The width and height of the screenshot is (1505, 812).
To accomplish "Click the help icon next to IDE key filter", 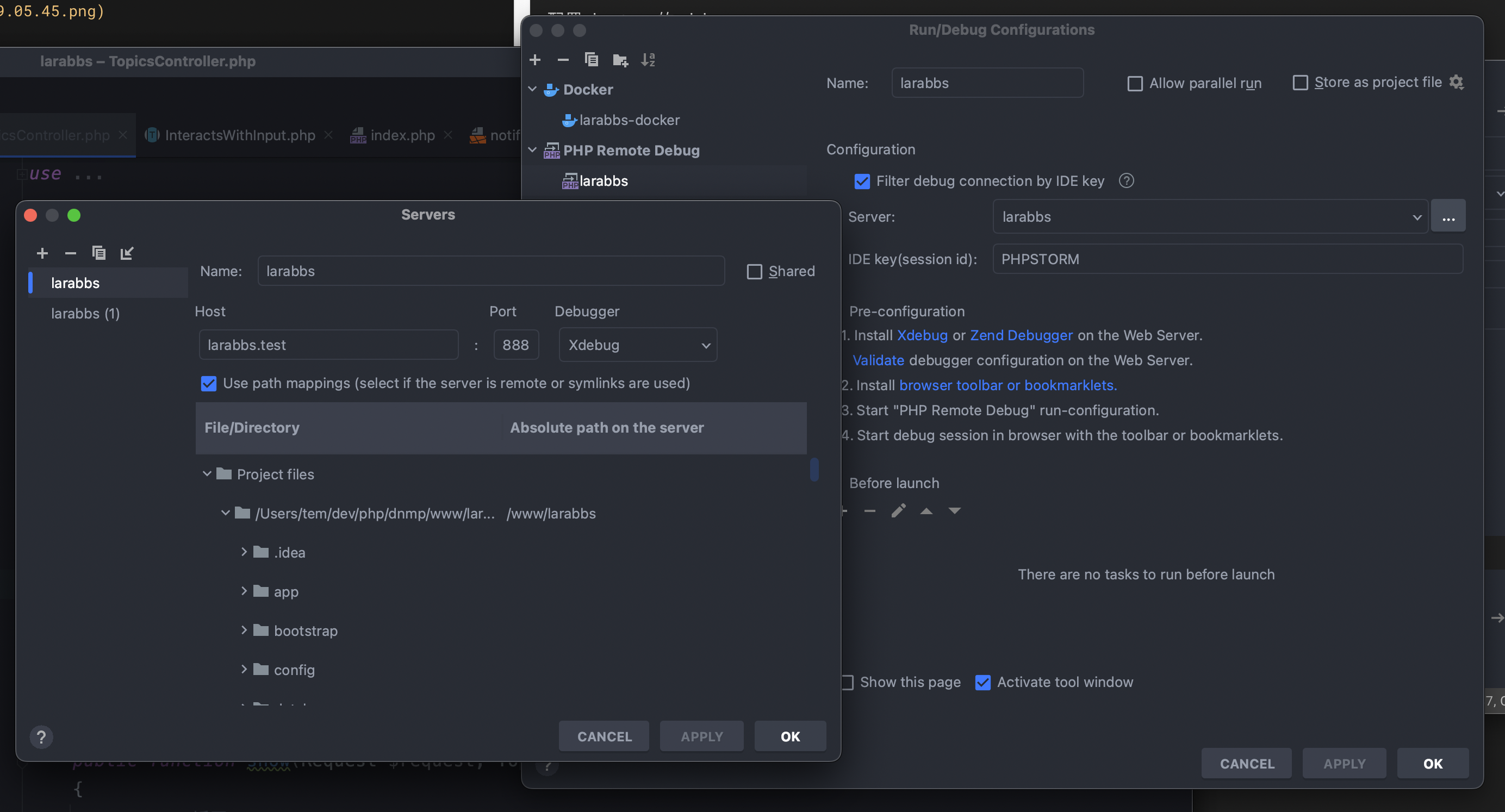I will click(1126, 181).
